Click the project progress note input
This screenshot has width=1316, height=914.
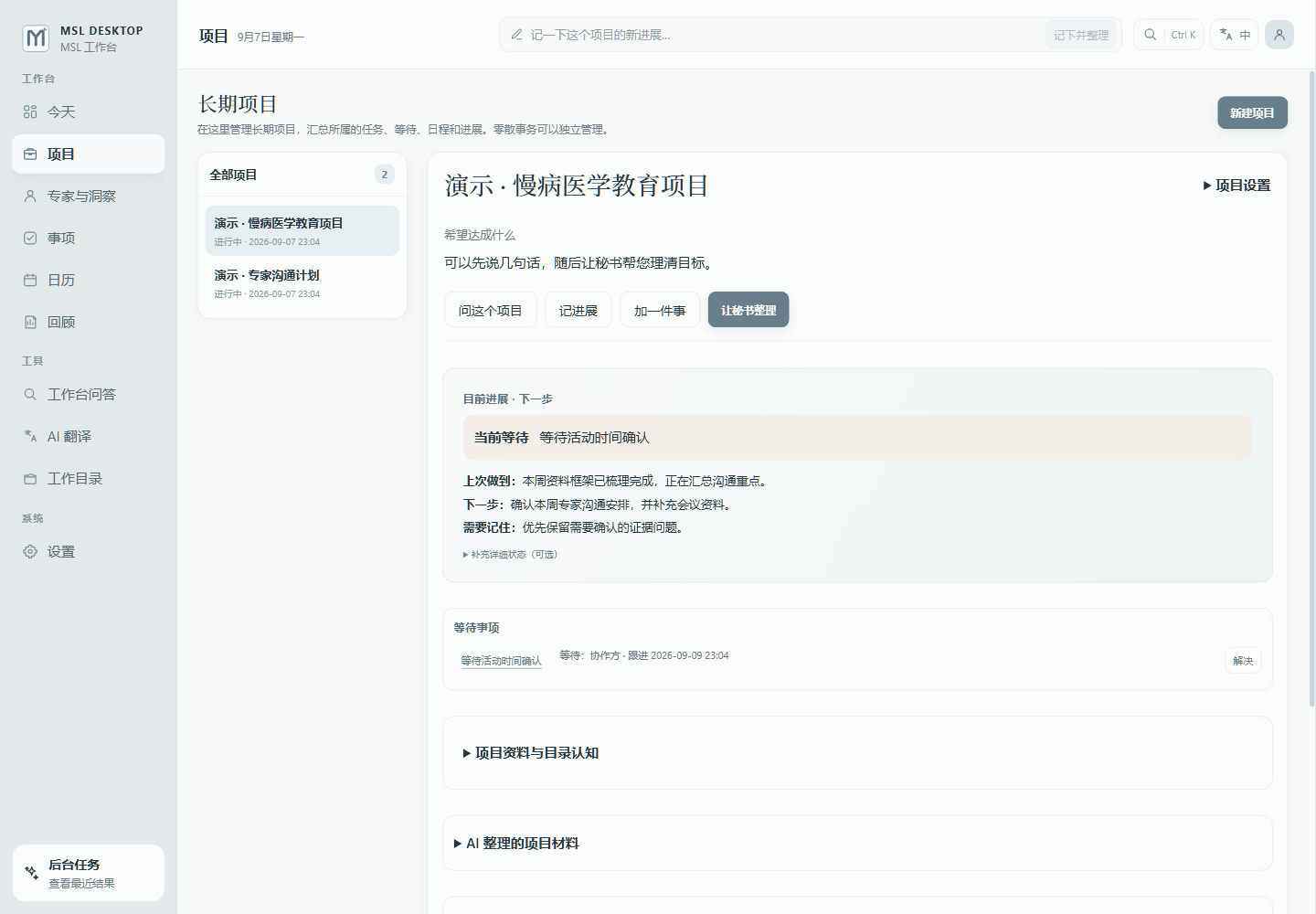784,35
